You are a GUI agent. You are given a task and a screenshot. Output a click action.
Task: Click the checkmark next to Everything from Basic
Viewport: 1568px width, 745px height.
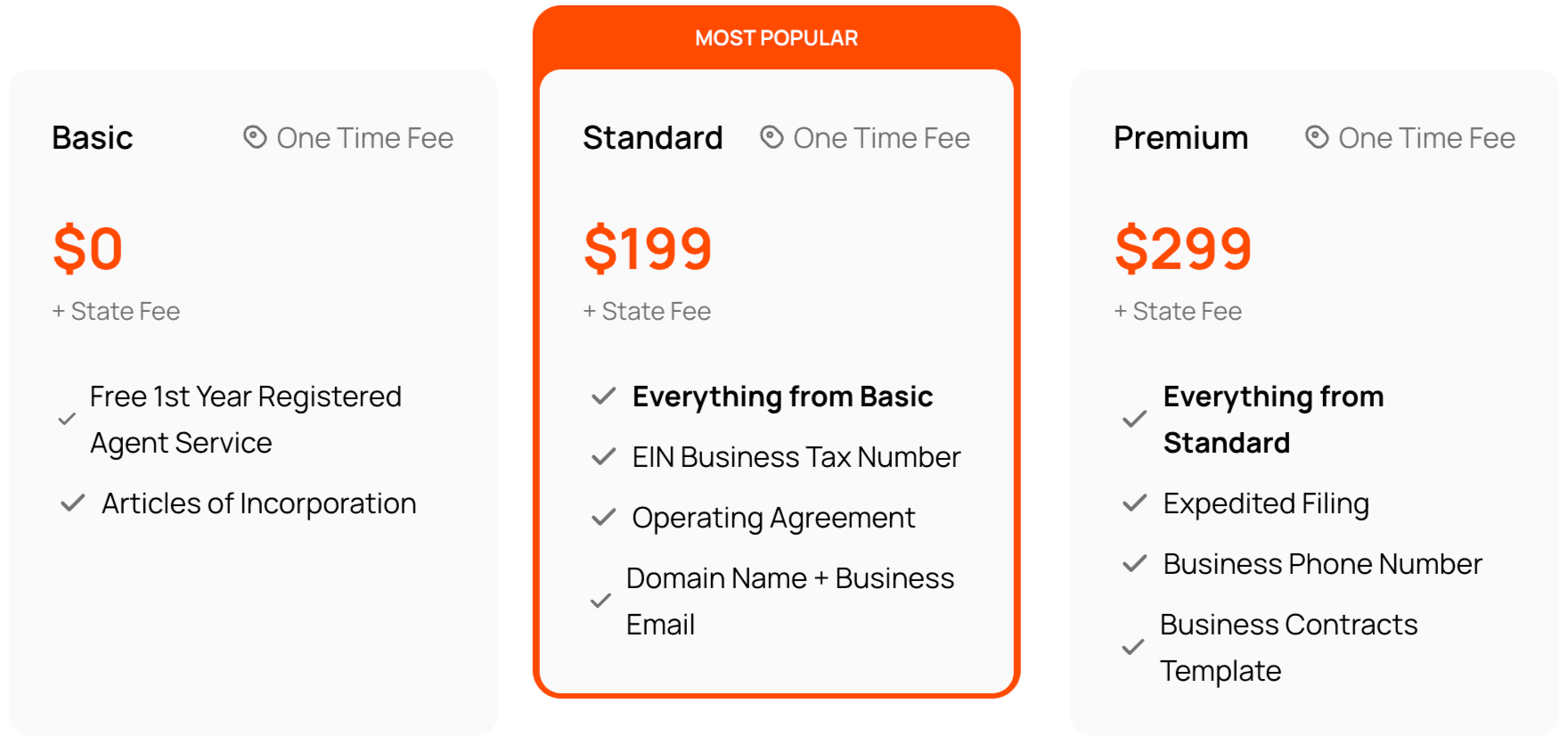pos(604,397)
